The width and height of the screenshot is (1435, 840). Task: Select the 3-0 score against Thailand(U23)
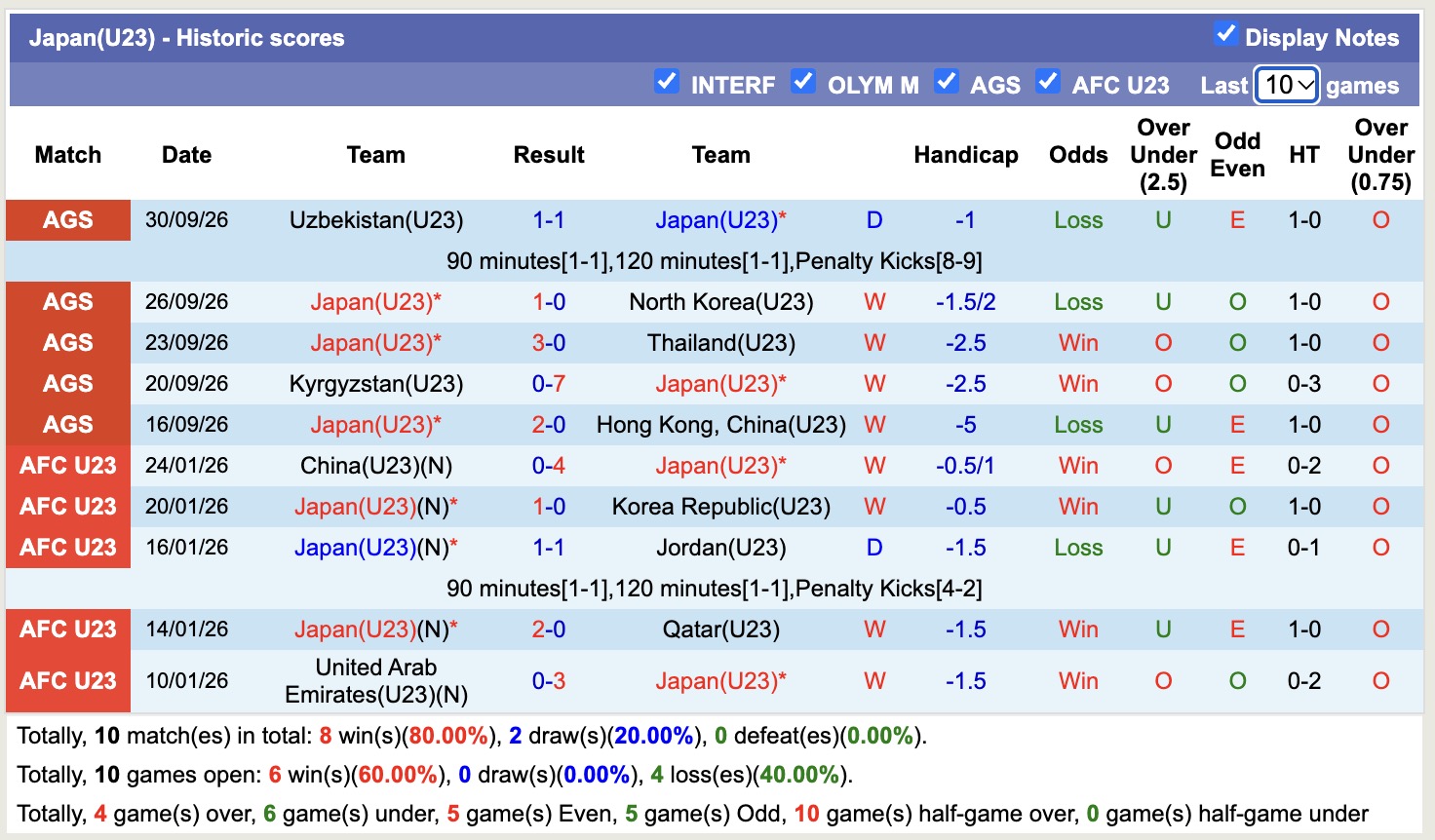[x=549, y=343]
